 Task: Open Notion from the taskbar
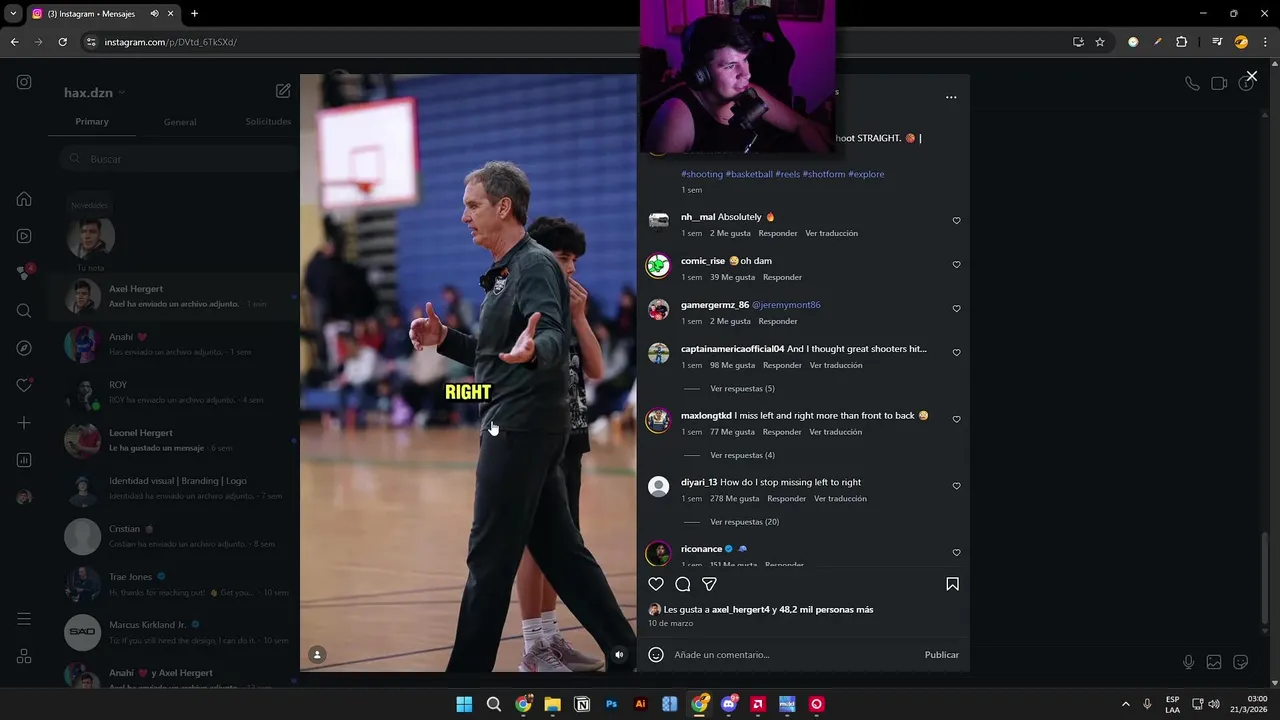[x=582, y=704]
